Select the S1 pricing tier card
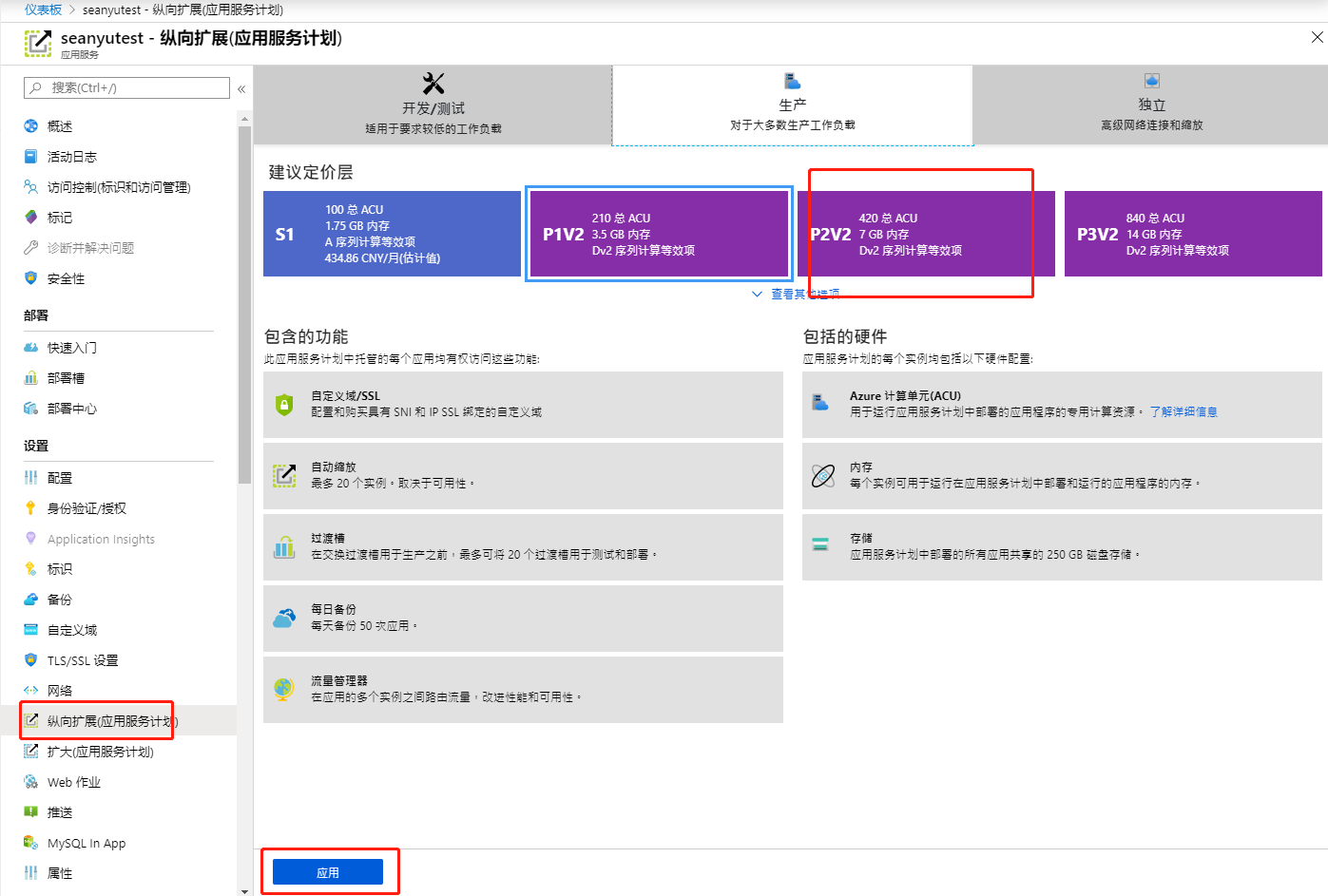 pyautogui.click(x=391, y=234)
